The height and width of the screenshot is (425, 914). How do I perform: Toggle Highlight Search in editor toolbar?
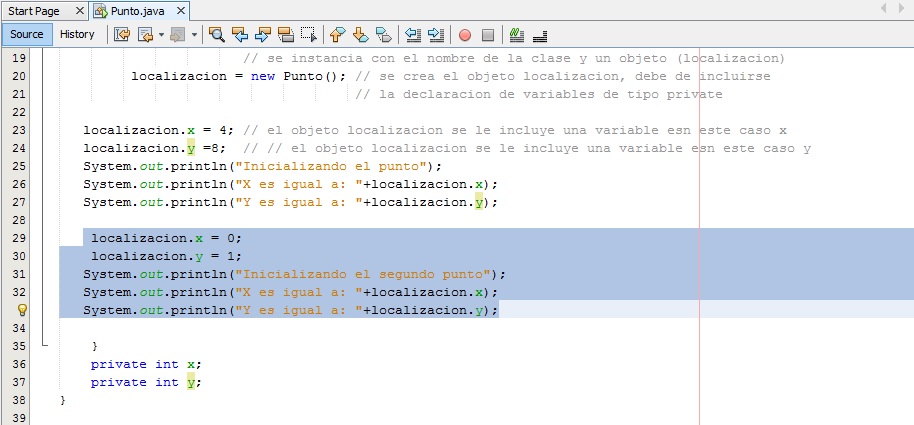(x=286, y=34)
